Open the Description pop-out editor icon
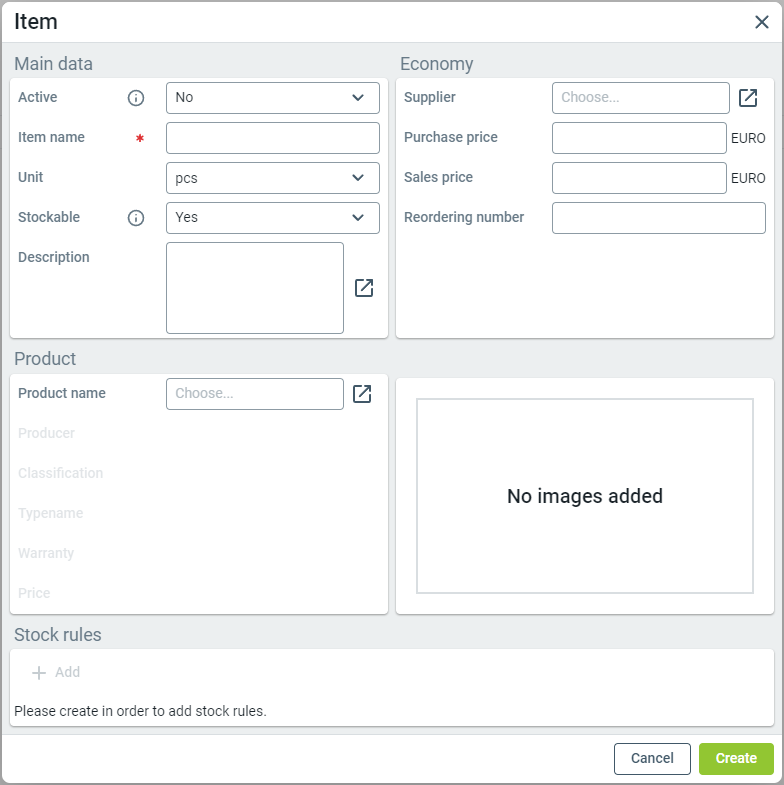The height and width of the screenshot is (785, 784). 364,288
